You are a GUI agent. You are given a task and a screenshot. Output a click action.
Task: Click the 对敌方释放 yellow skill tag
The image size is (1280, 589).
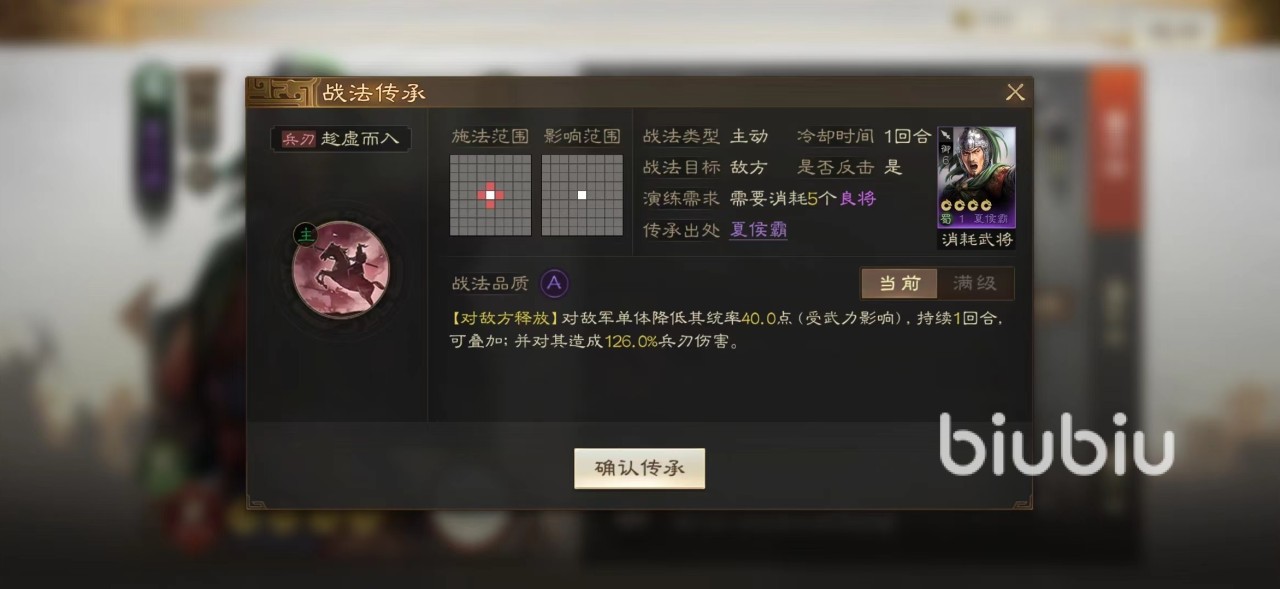click(504, 319)
